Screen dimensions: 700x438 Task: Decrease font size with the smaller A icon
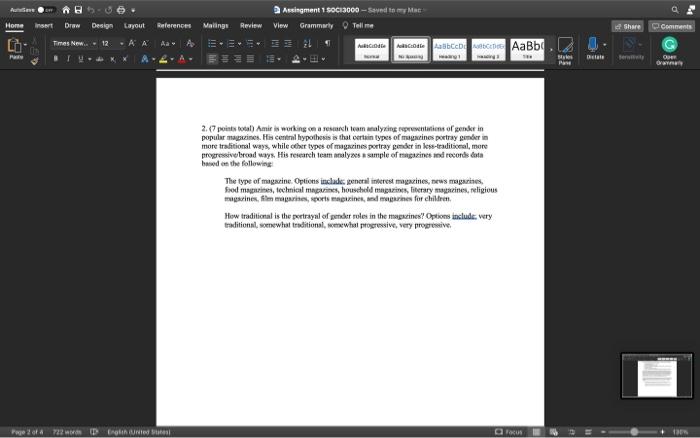pyautogui.click(x=145, y=43)
